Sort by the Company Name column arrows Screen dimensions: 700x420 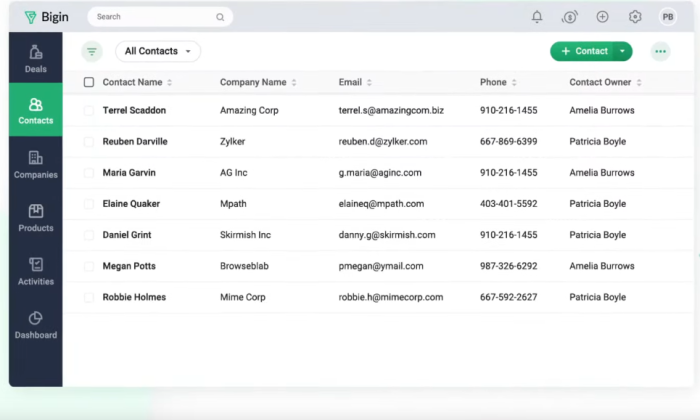coord(294,82)
